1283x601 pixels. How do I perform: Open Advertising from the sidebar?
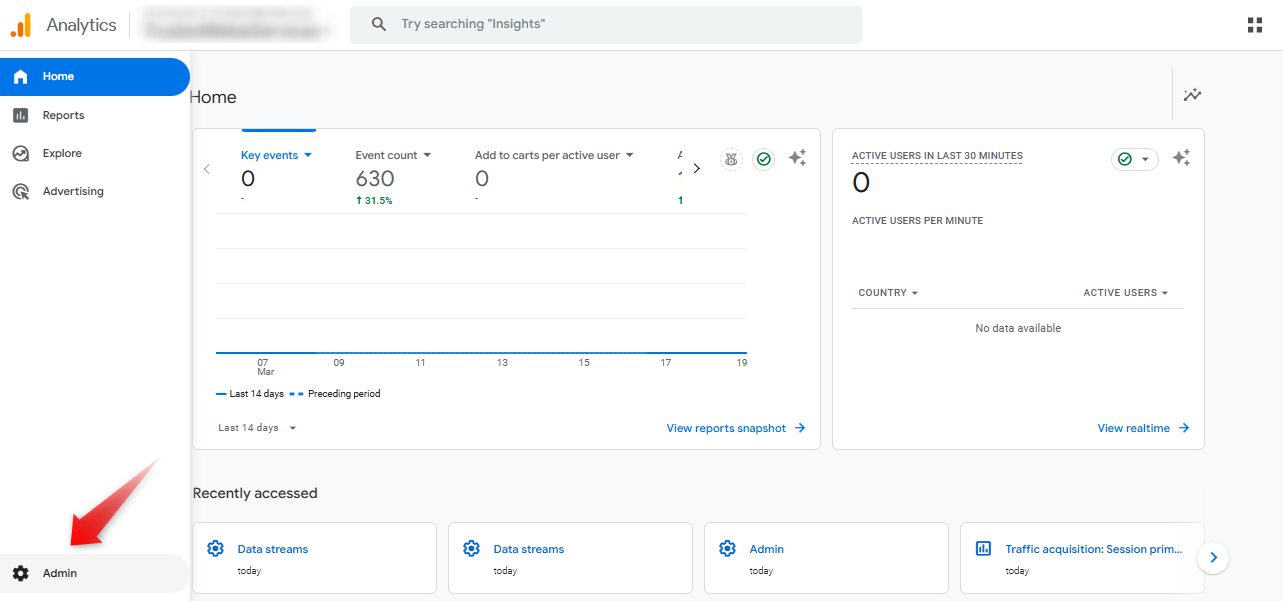click(94, 191)
